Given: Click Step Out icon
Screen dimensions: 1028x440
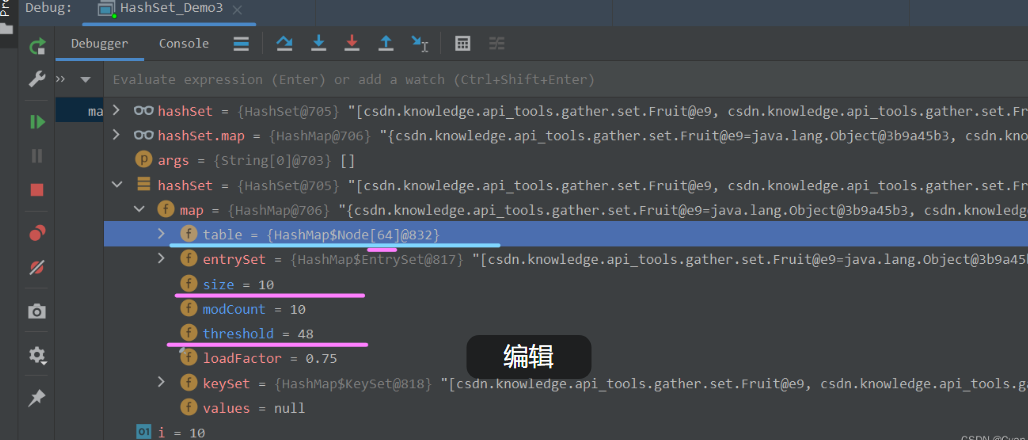Looking at the screenshot, I should pyautogui.click(x=386, y=43).
